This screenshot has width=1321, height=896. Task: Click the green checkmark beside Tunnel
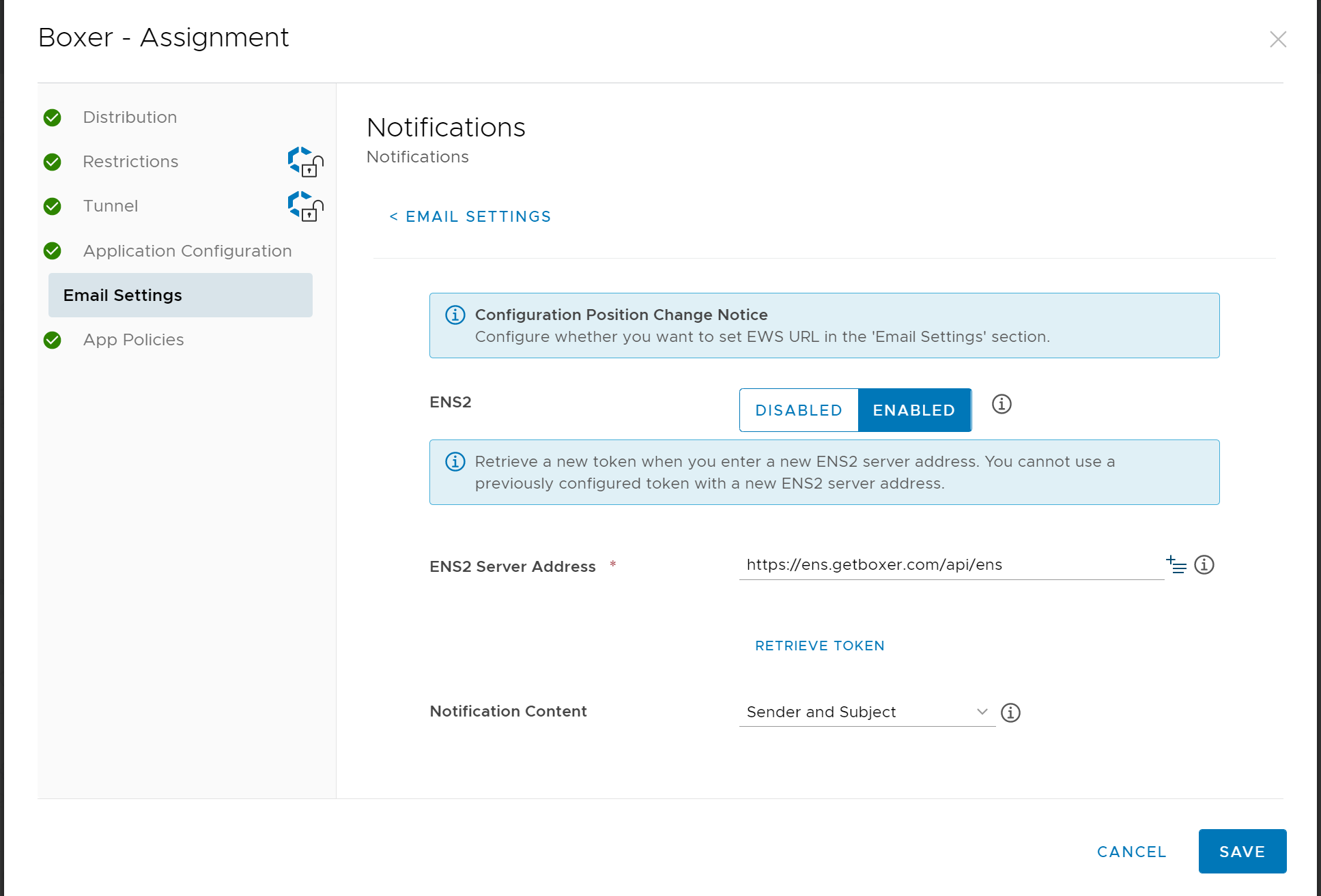tap(53, 207)
